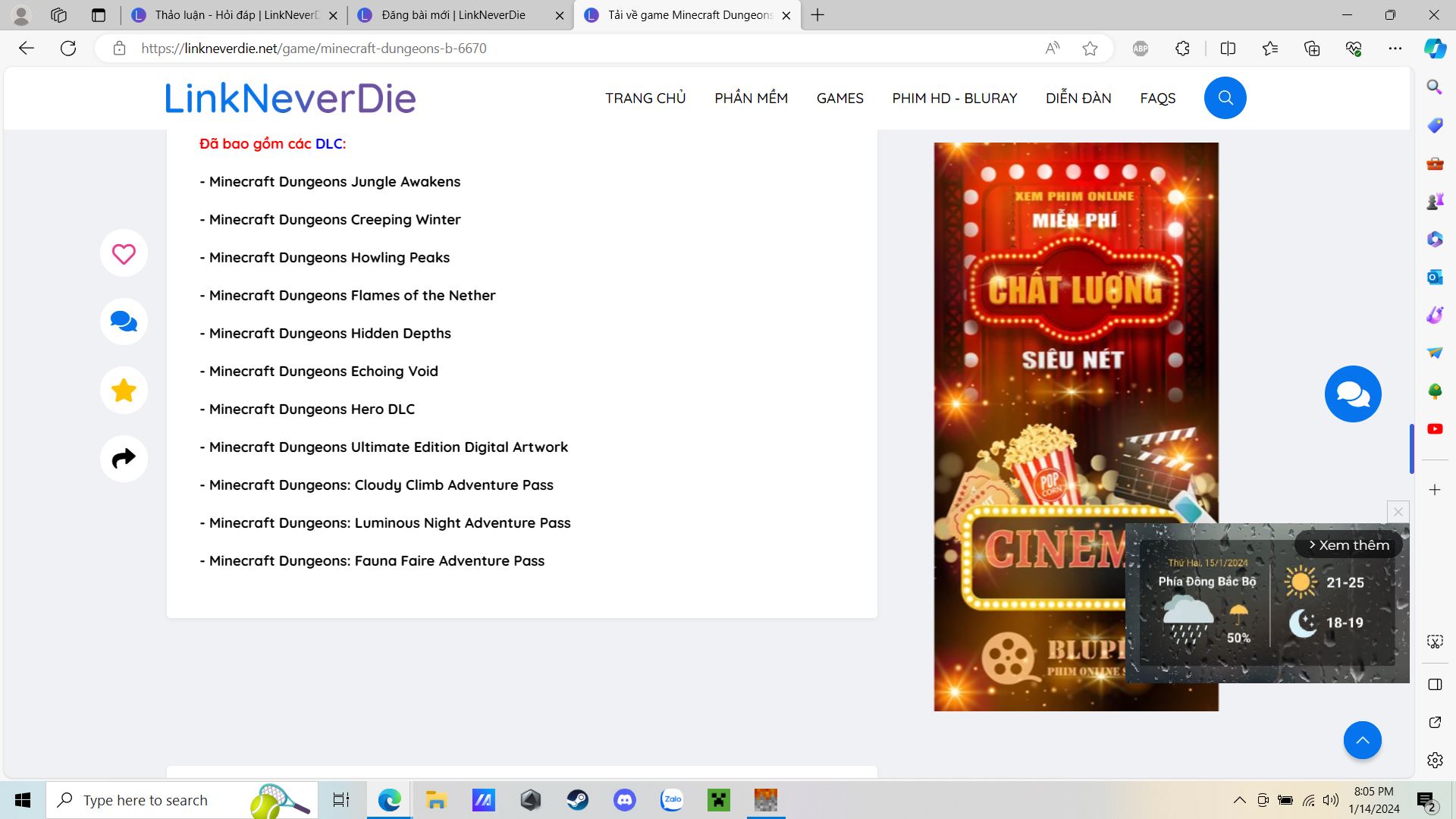The width and height of the screenshot is (1456, 819).
Task: Click the yellow star rating icon
Action: [124, 390]
